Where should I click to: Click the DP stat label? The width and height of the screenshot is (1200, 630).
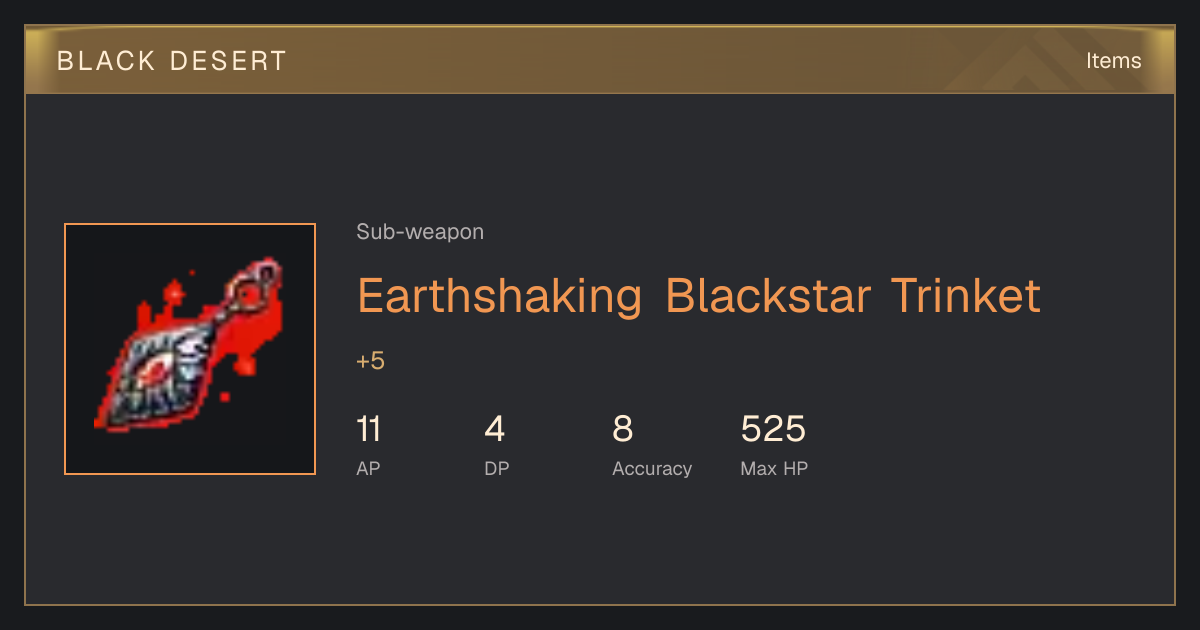pos(497,468)
